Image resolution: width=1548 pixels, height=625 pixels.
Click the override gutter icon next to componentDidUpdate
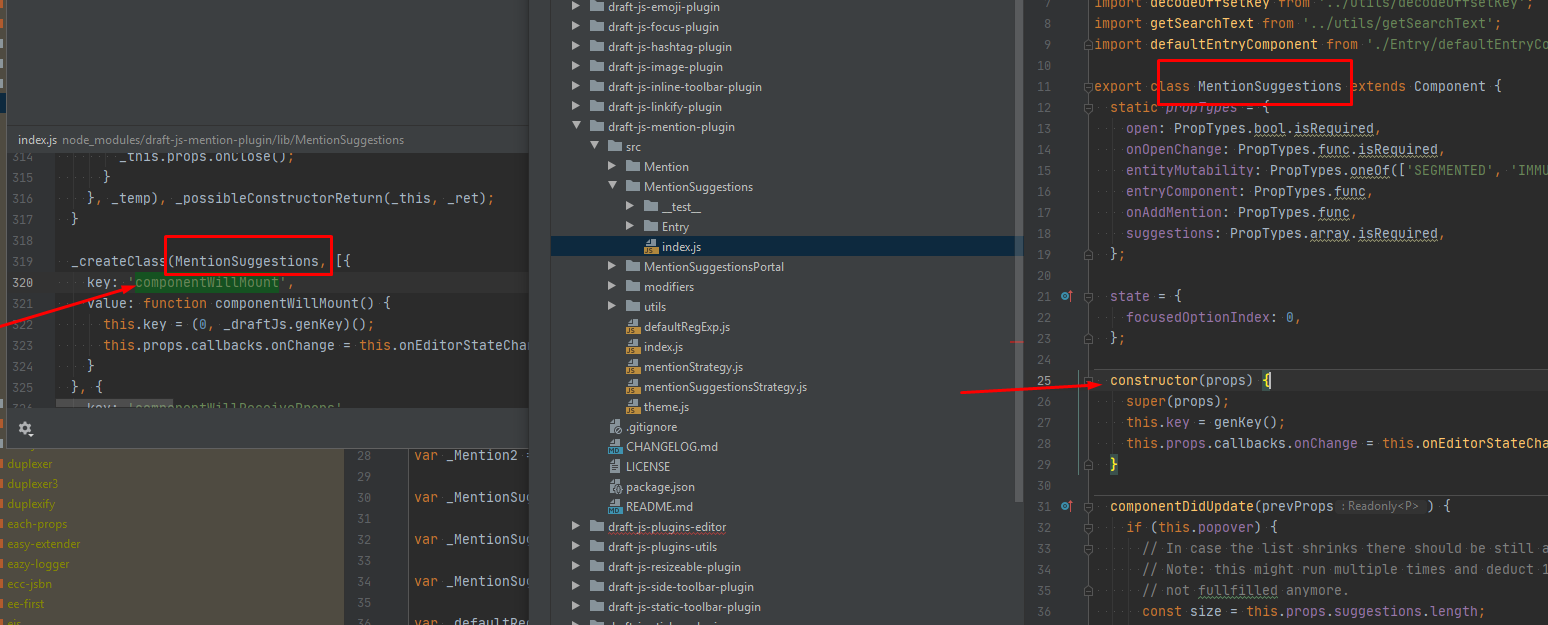tap(1066, 505)
